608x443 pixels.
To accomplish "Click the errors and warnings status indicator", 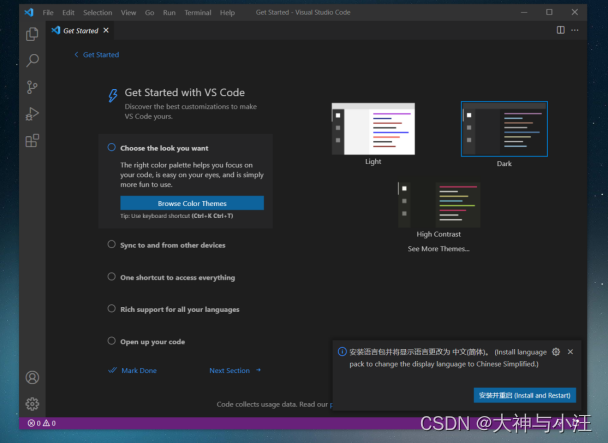I will click(x=41, y=423).
